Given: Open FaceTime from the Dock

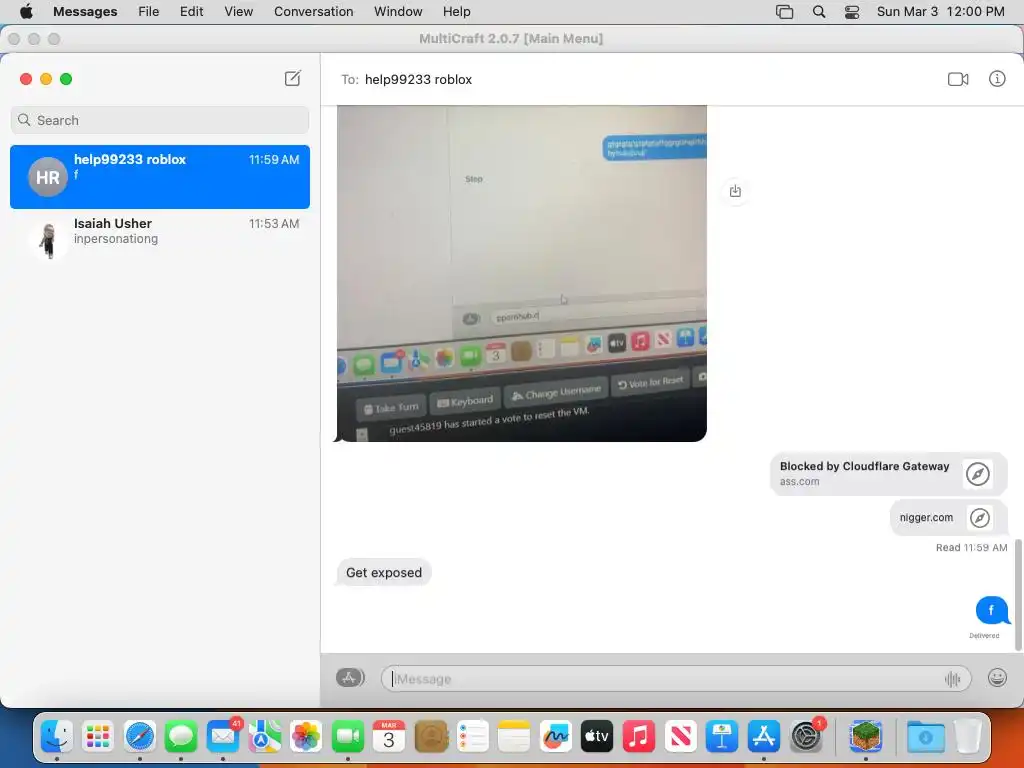Looking at the screenshot, I should click(x=347, y=737).
